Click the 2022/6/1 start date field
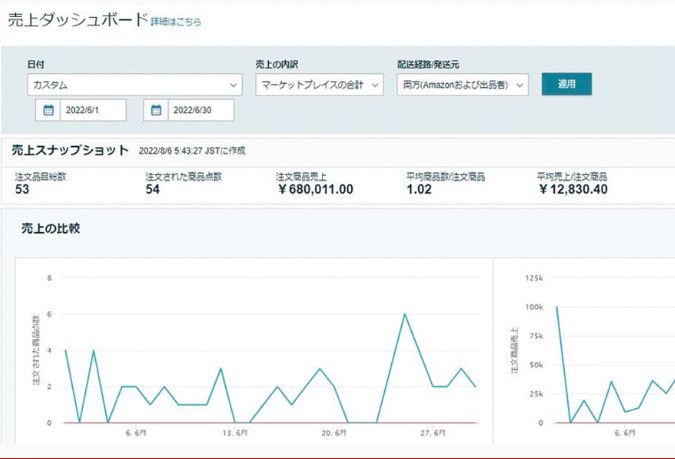Image resolution: width=675 pixels, height=459 pixels. pyautogui.click(x=93, y=110)
